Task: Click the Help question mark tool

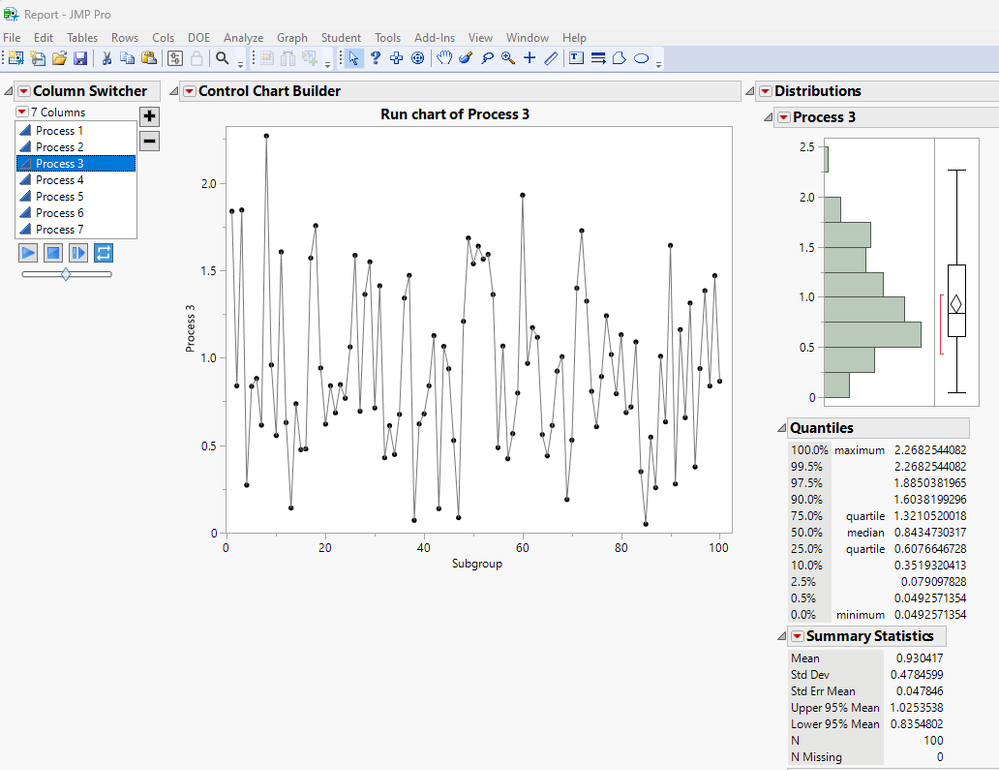Action: tap(375, 58)
